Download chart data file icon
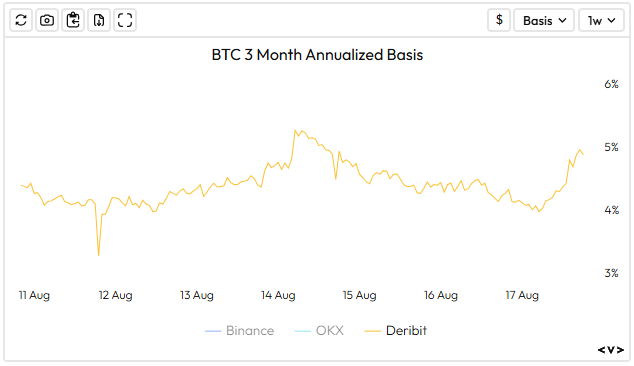The image size is (634, 366). point(99,20)
